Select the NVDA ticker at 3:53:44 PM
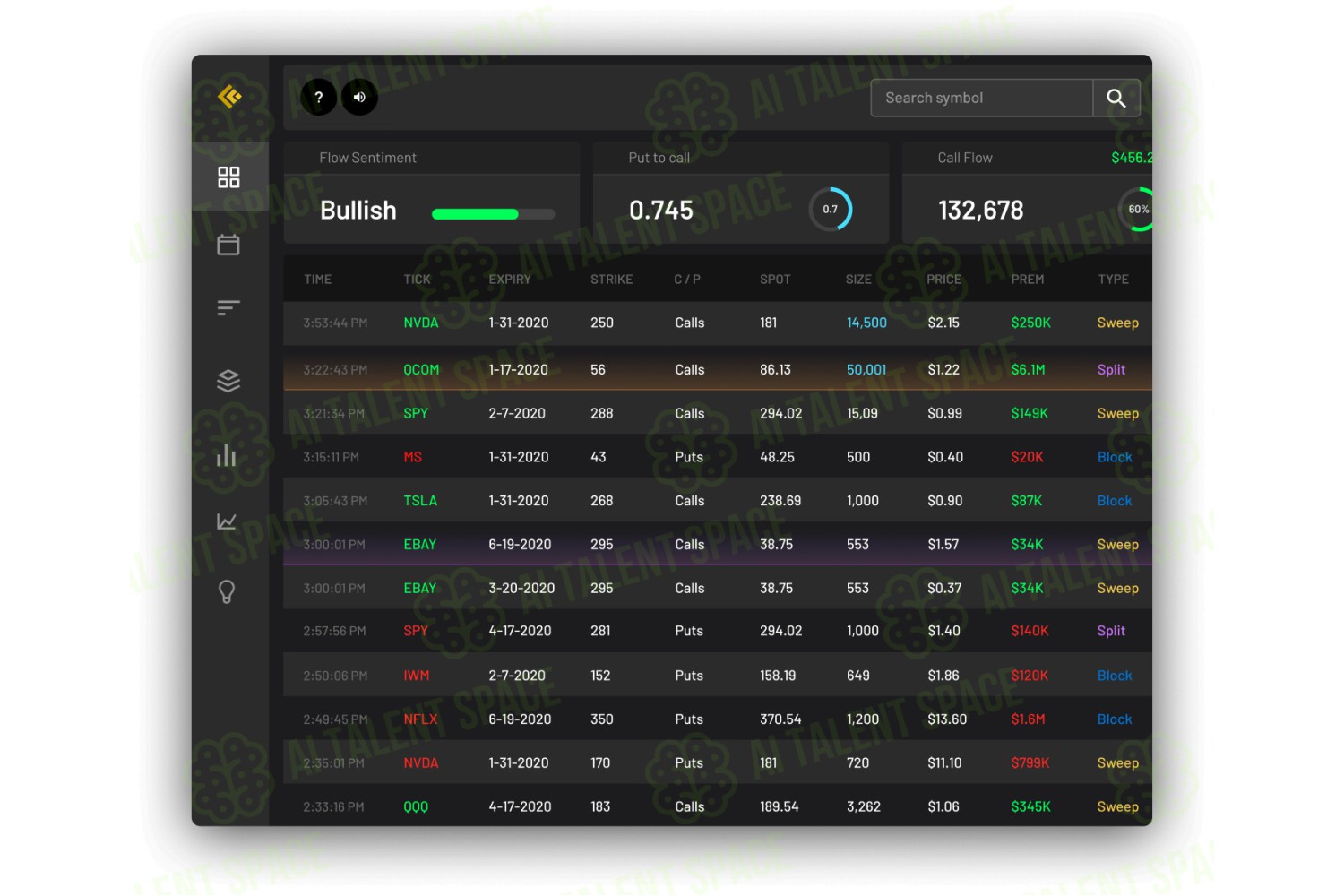 (x=421, y=323)
